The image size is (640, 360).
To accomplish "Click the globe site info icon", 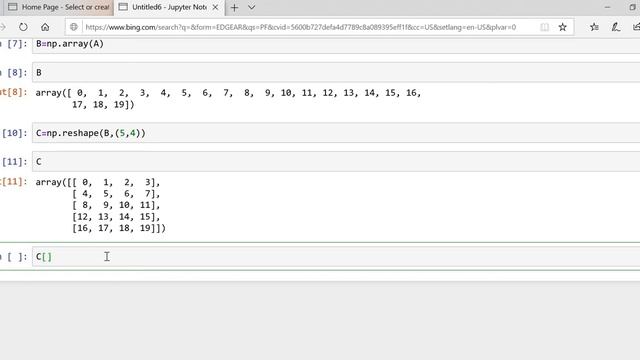I will [x=73, y=27].
